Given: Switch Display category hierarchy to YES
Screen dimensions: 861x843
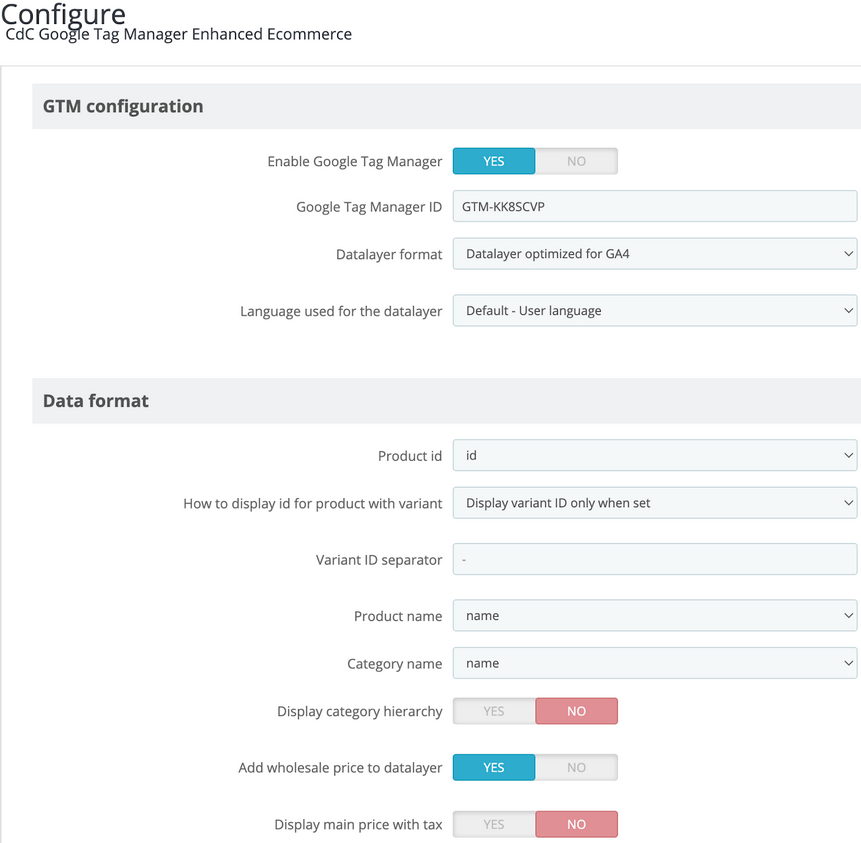Looking at the screenshot, I should 494,711.
